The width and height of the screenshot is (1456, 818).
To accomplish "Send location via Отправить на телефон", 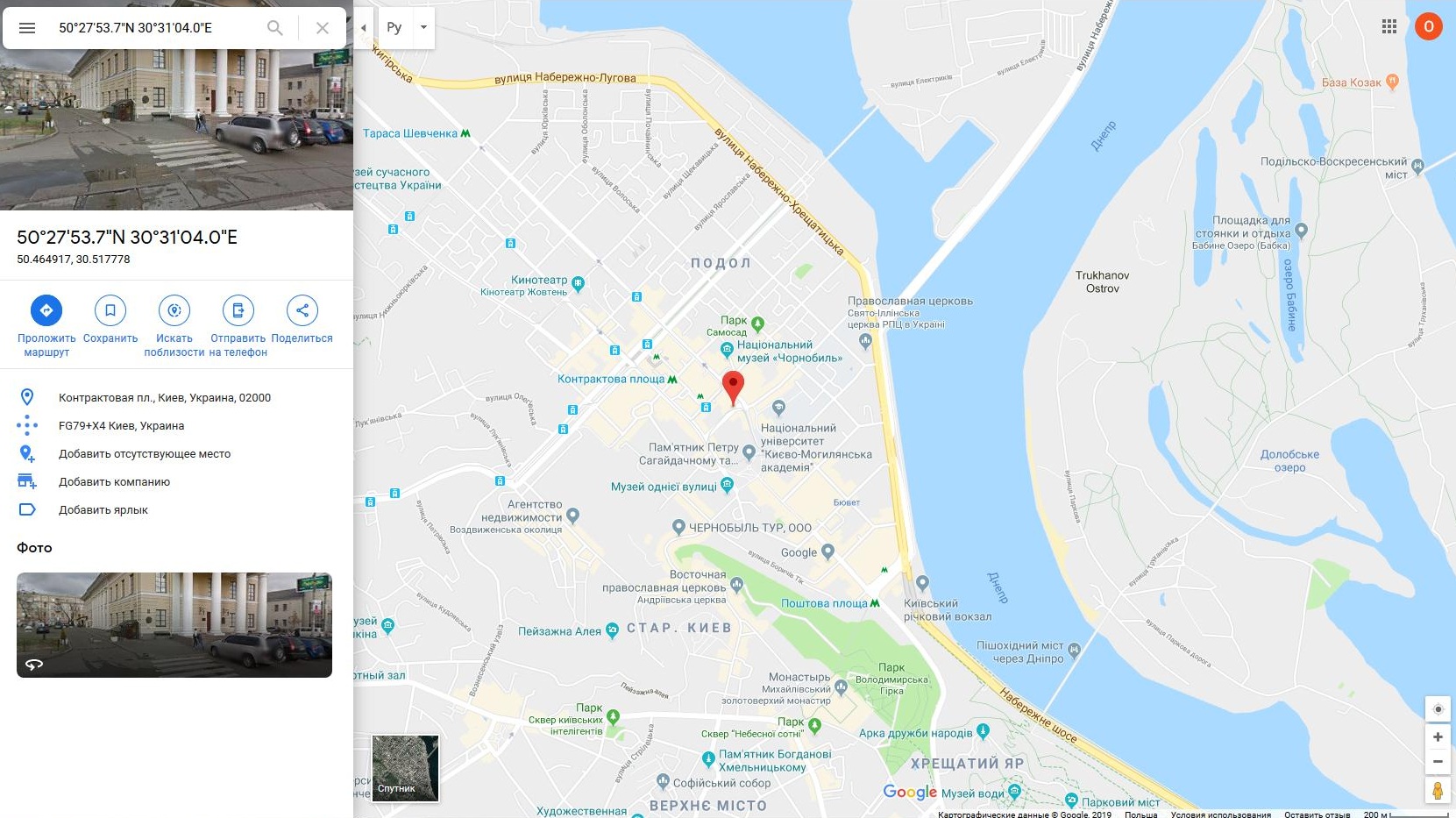I will coord(238,310).
